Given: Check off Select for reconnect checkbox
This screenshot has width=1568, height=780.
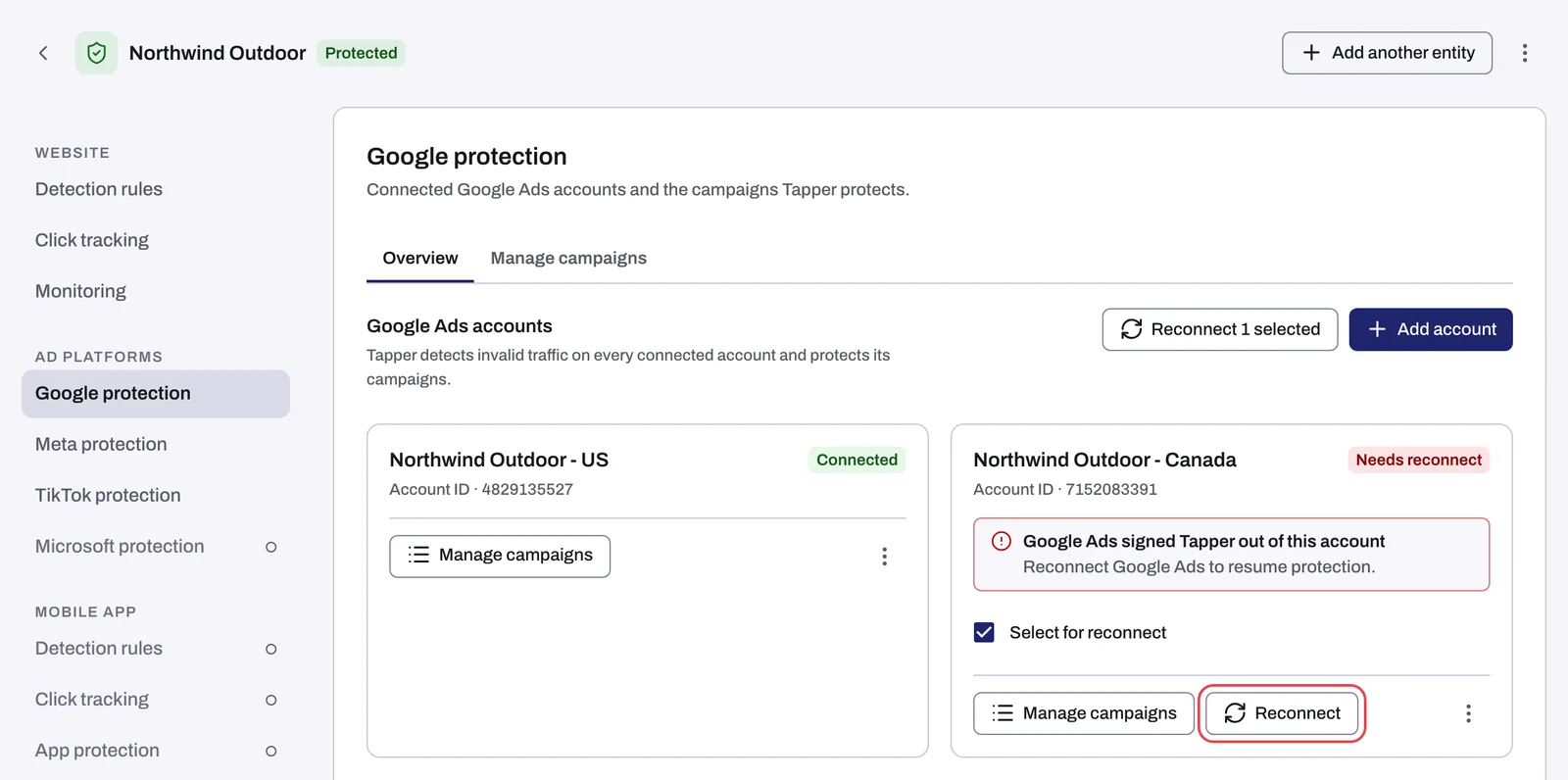Looking at the screenshot, I should click(984, 632).
